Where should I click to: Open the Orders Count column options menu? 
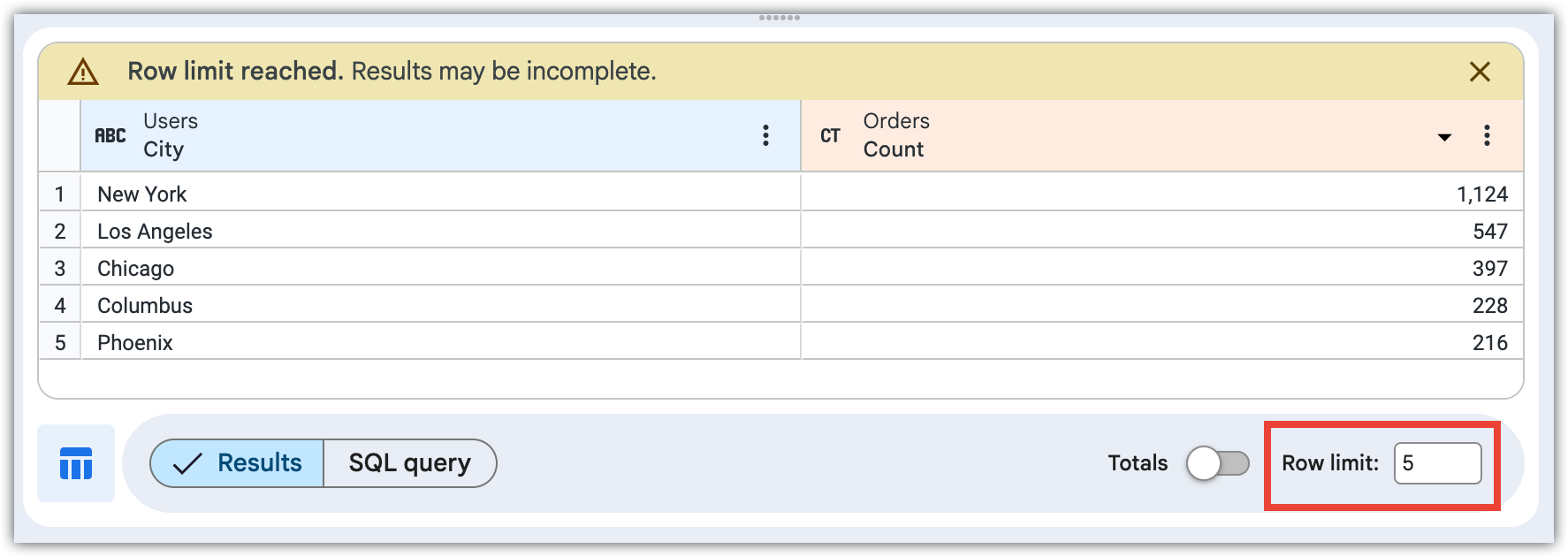pos(1487,135)
